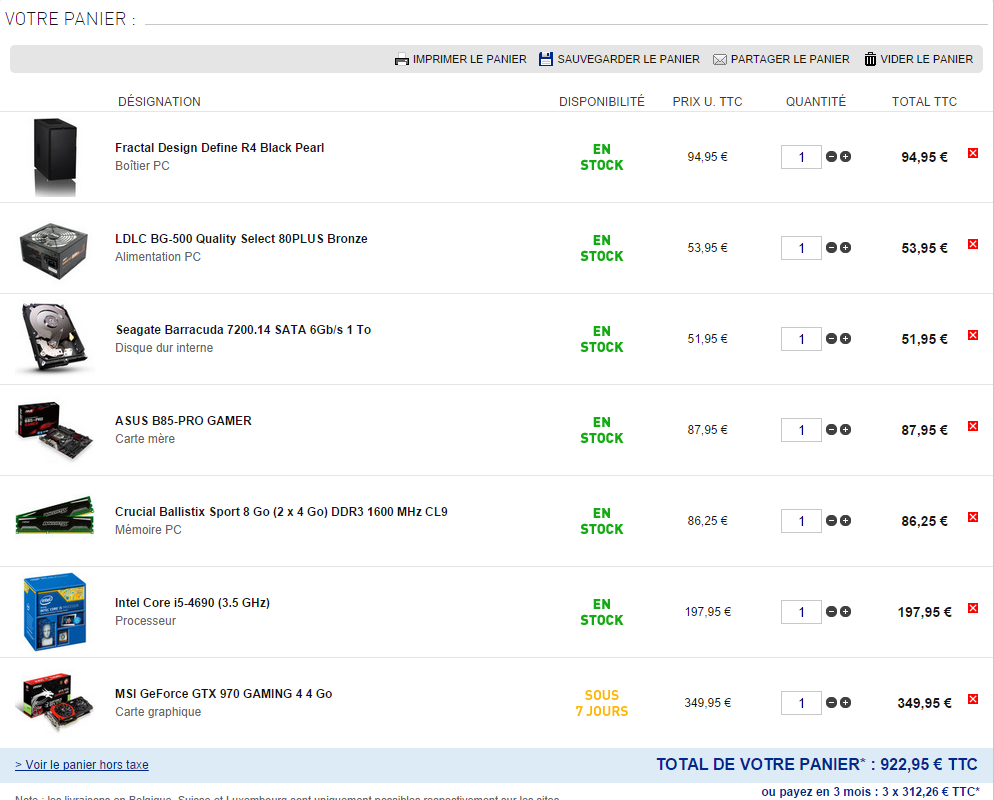This screenshot has width=994, height=800.
Task: Remove Intel Core i5-4690 with red X
Action: 973,608
